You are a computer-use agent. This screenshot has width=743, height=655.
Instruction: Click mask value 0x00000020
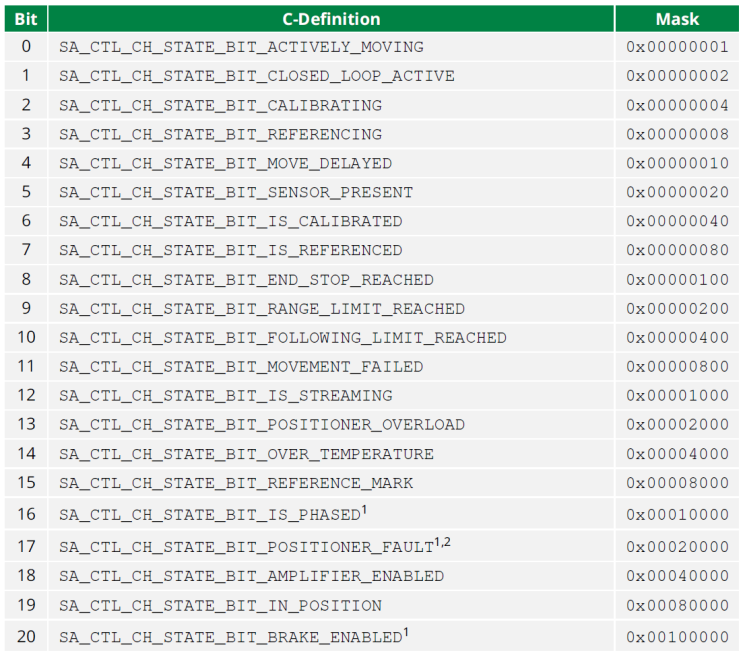[x=677, y=191]
